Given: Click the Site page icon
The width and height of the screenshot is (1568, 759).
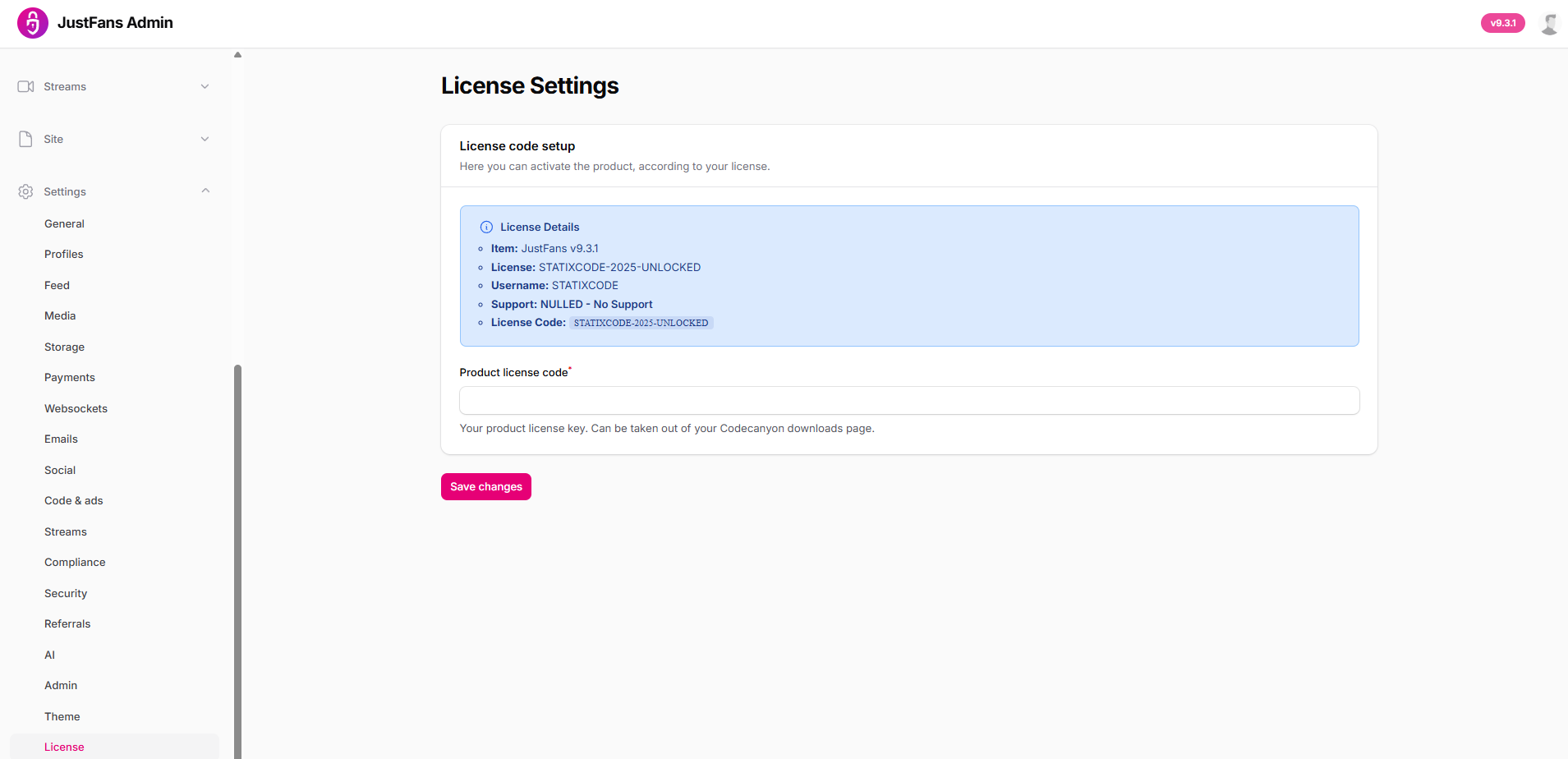Looking at the screenshot, I should pyautogui.click(x=25, y=139).
